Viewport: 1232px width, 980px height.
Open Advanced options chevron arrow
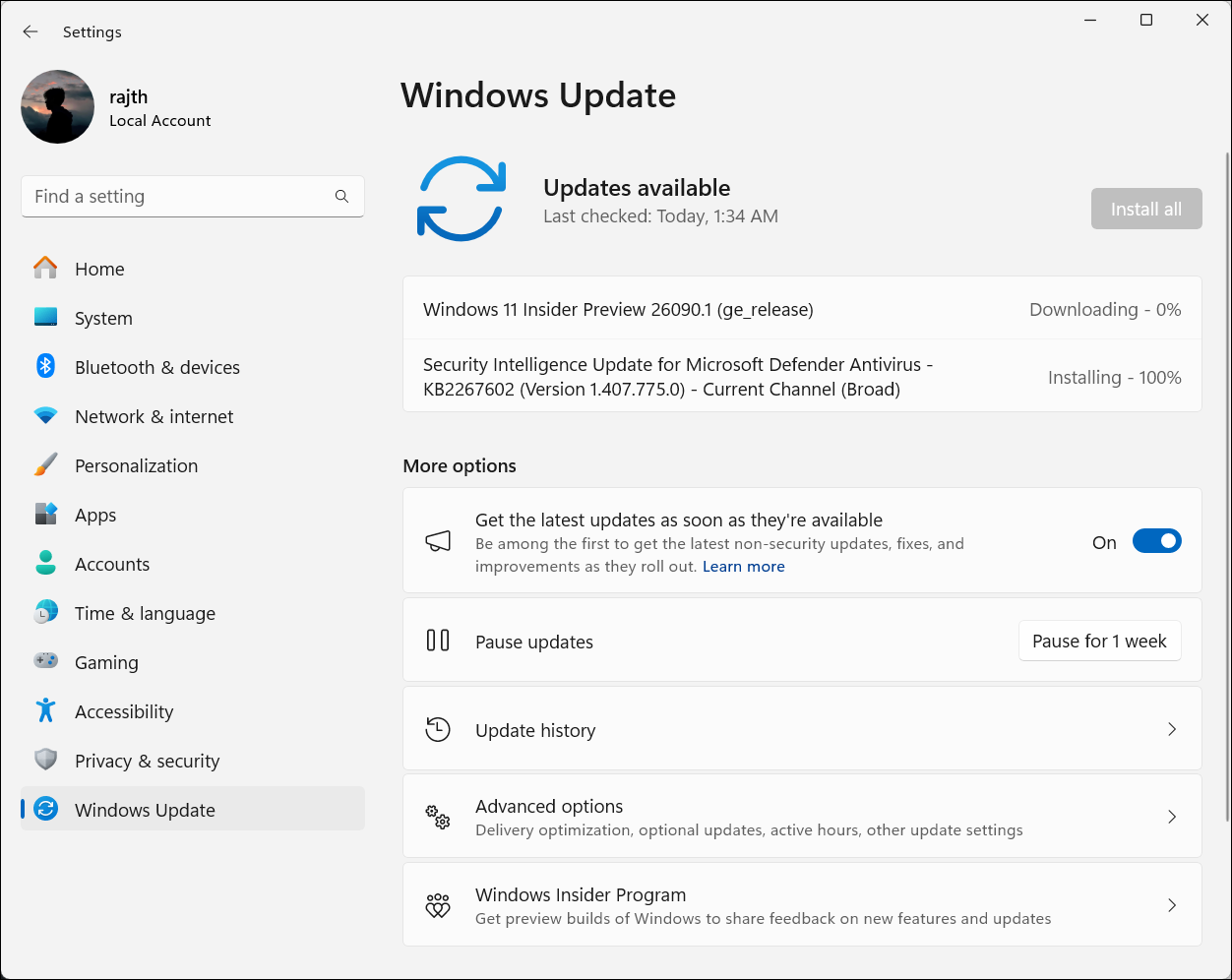1171,817
